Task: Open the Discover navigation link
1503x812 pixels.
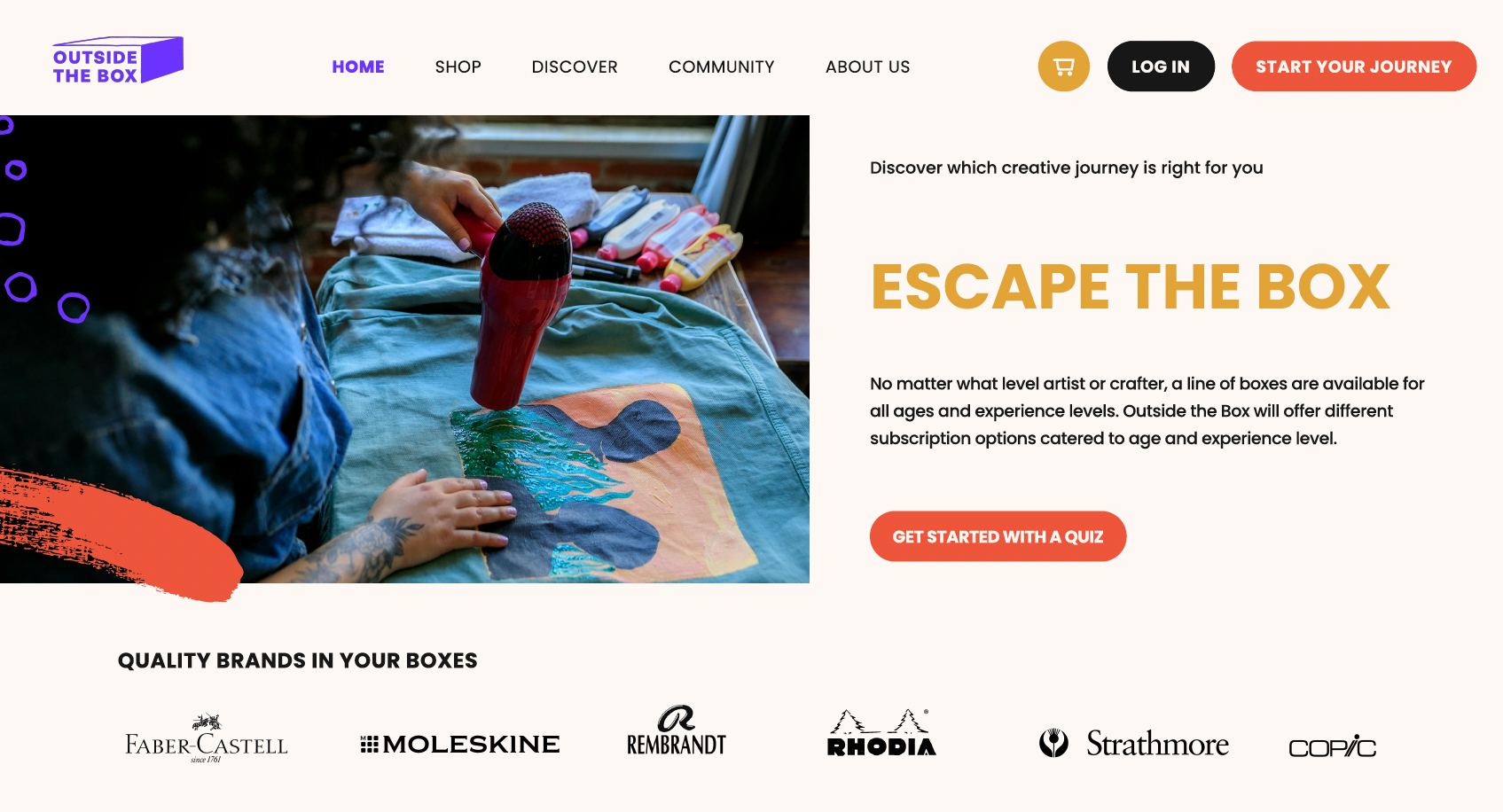Action: 575,66
